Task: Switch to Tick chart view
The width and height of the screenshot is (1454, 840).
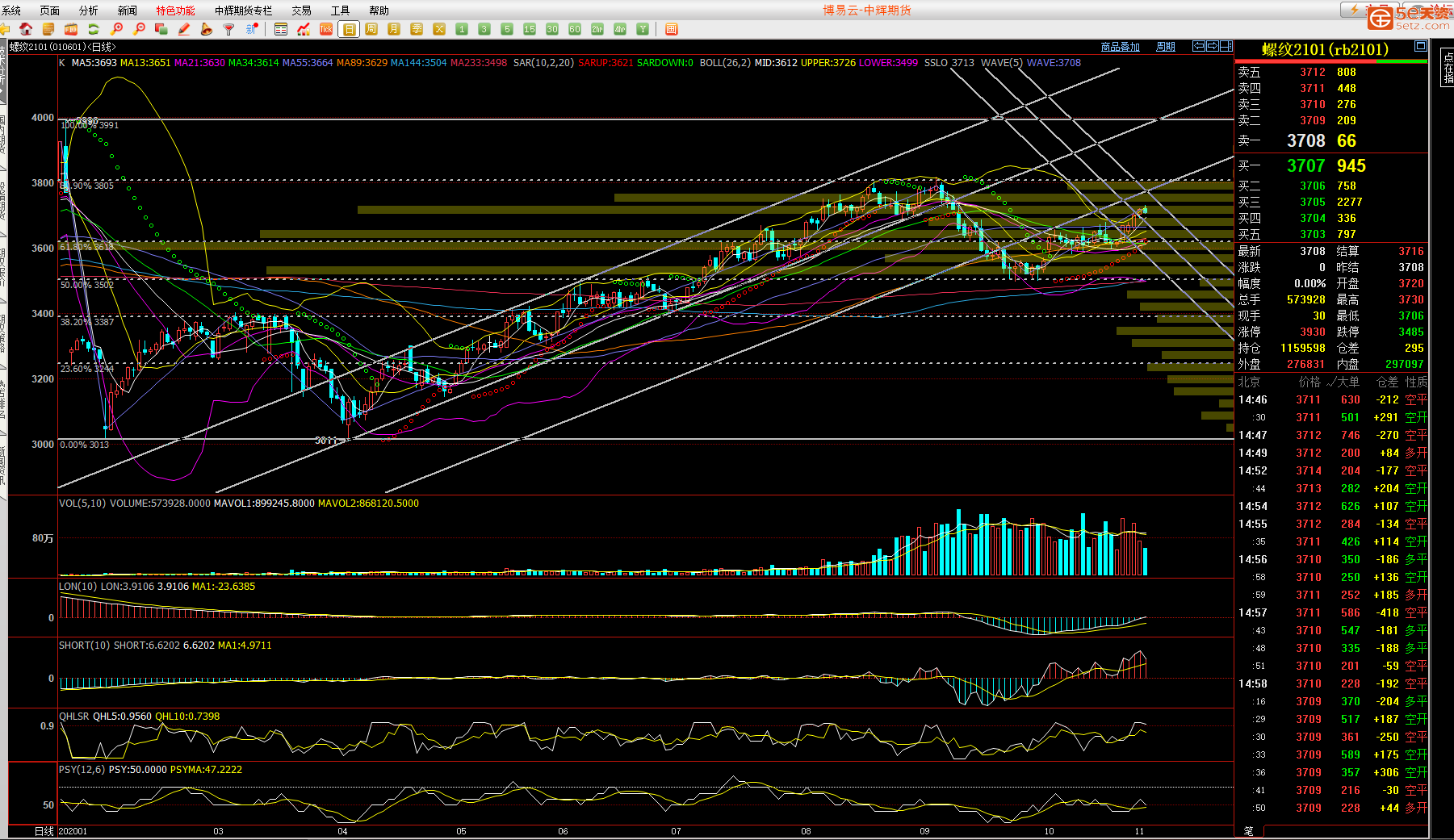Action: click(x=326, y=29)
